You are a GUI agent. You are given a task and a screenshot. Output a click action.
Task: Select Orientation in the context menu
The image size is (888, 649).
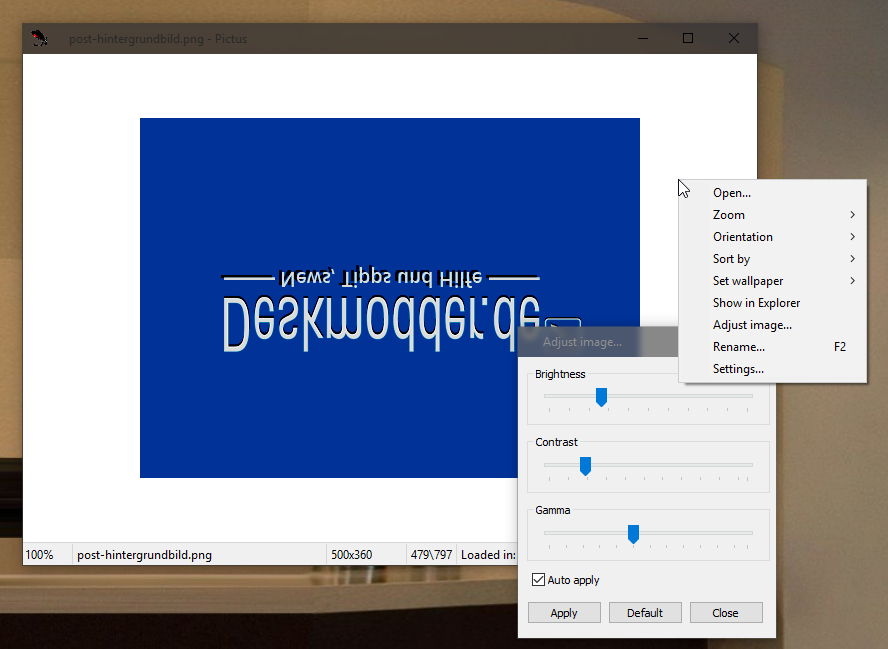click(772, 237)
